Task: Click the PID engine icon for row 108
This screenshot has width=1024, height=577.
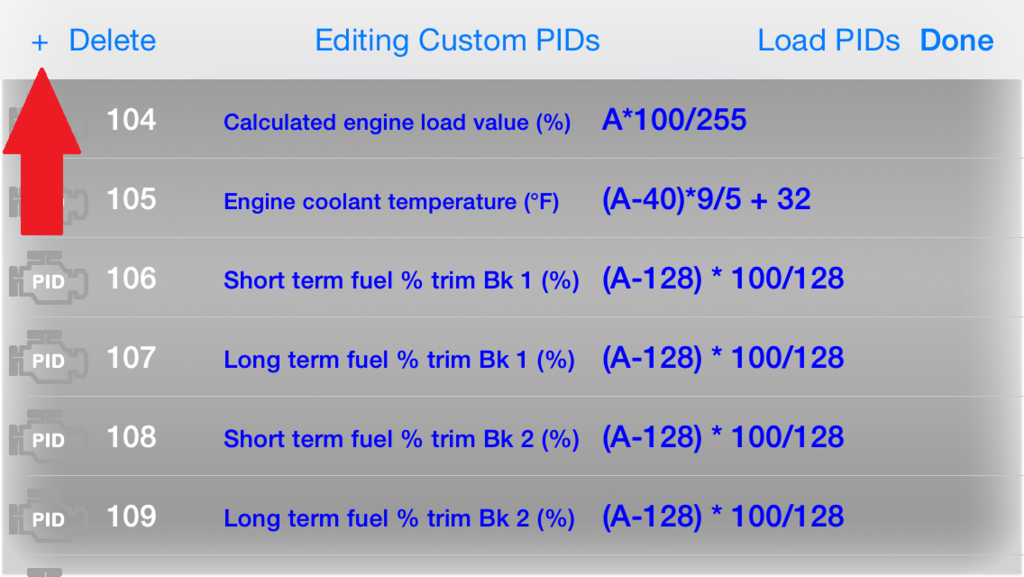Action: (48, 437)
